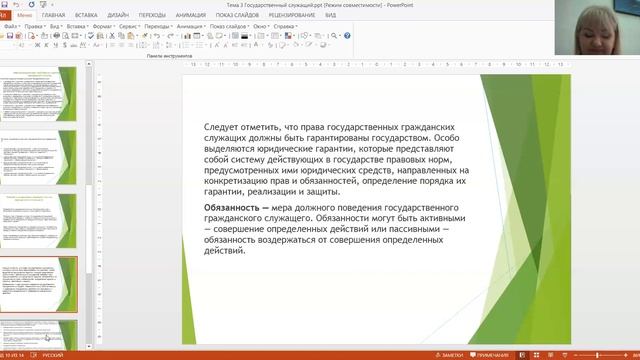Switch to Slide Sorter view icon

click(536, 355)
